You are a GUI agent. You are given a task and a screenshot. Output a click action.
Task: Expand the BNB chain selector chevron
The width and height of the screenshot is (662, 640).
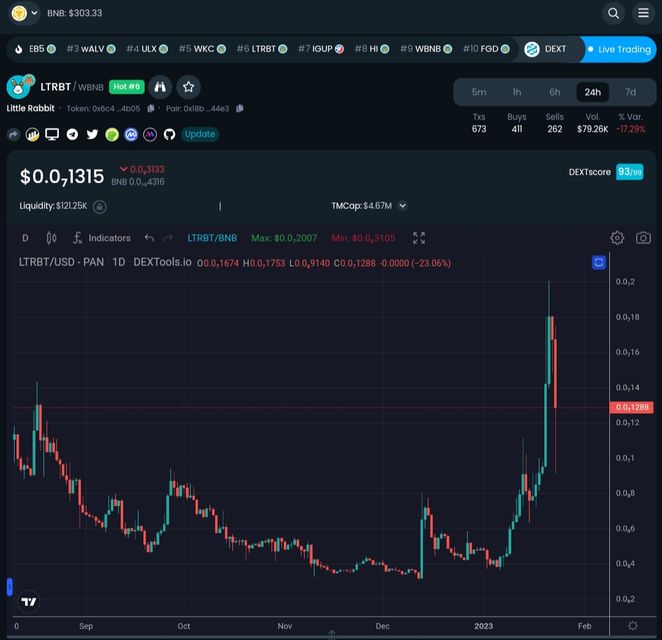tap(35, 13)
